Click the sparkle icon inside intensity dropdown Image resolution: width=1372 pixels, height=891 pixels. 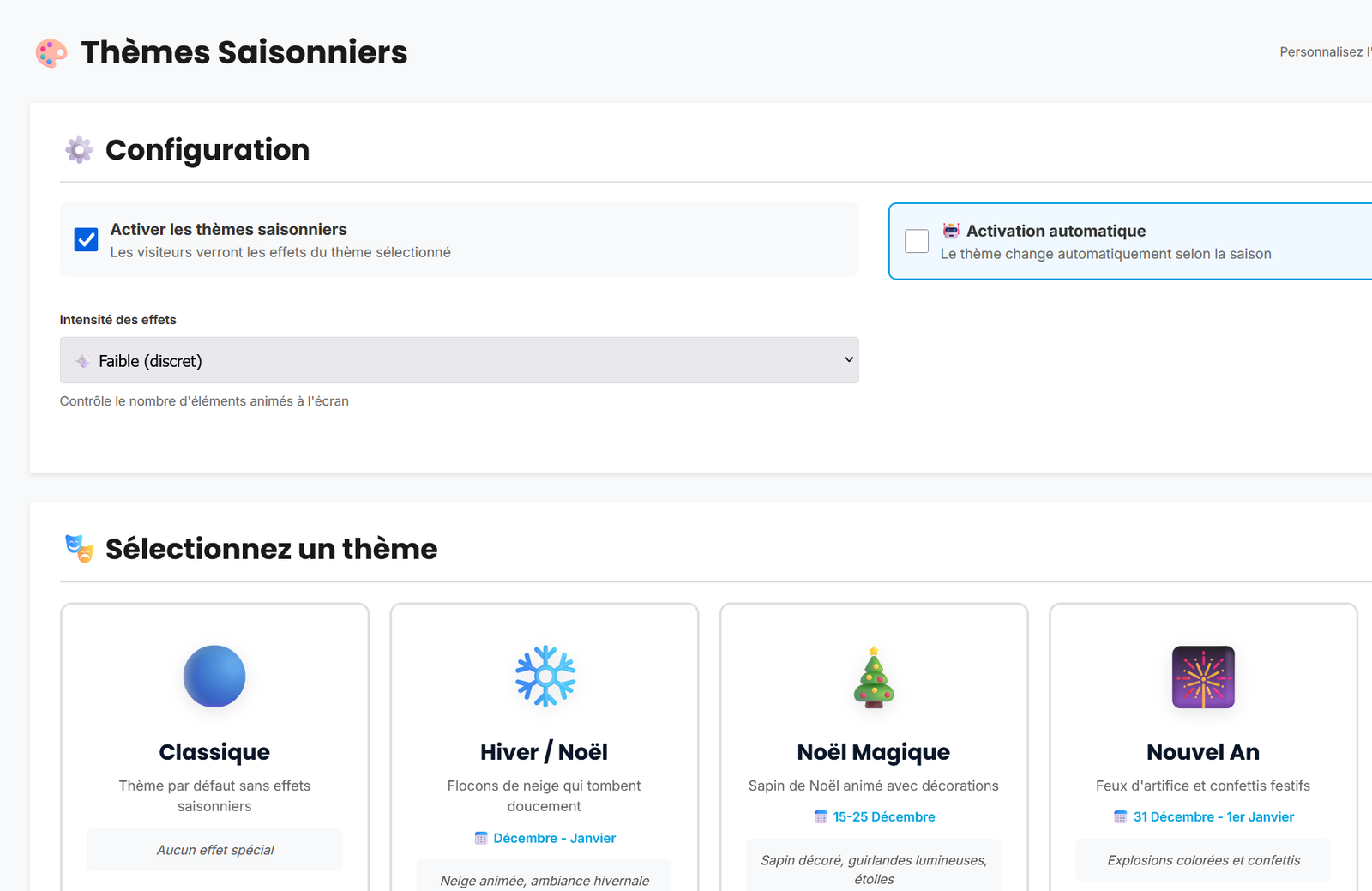[82, 361]
